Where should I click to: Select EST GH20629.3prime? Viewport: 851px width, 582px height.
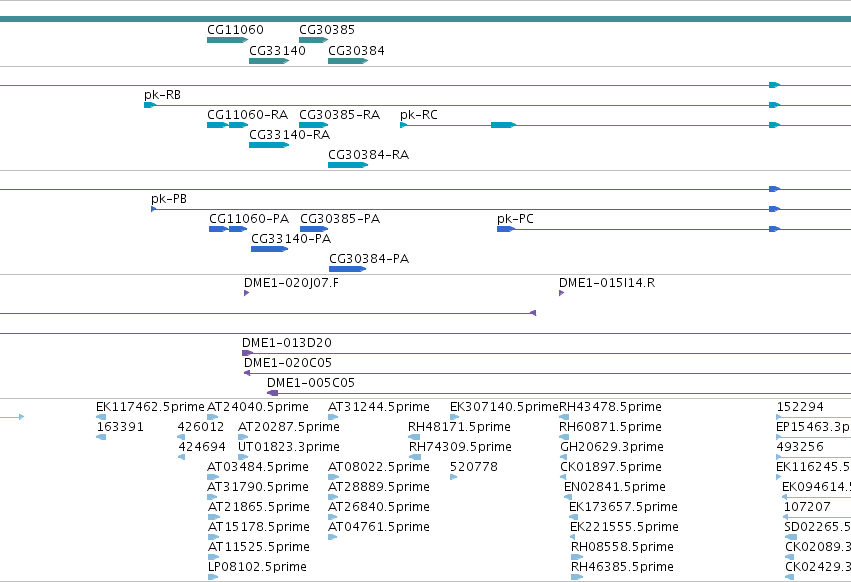tap(563, 457)
